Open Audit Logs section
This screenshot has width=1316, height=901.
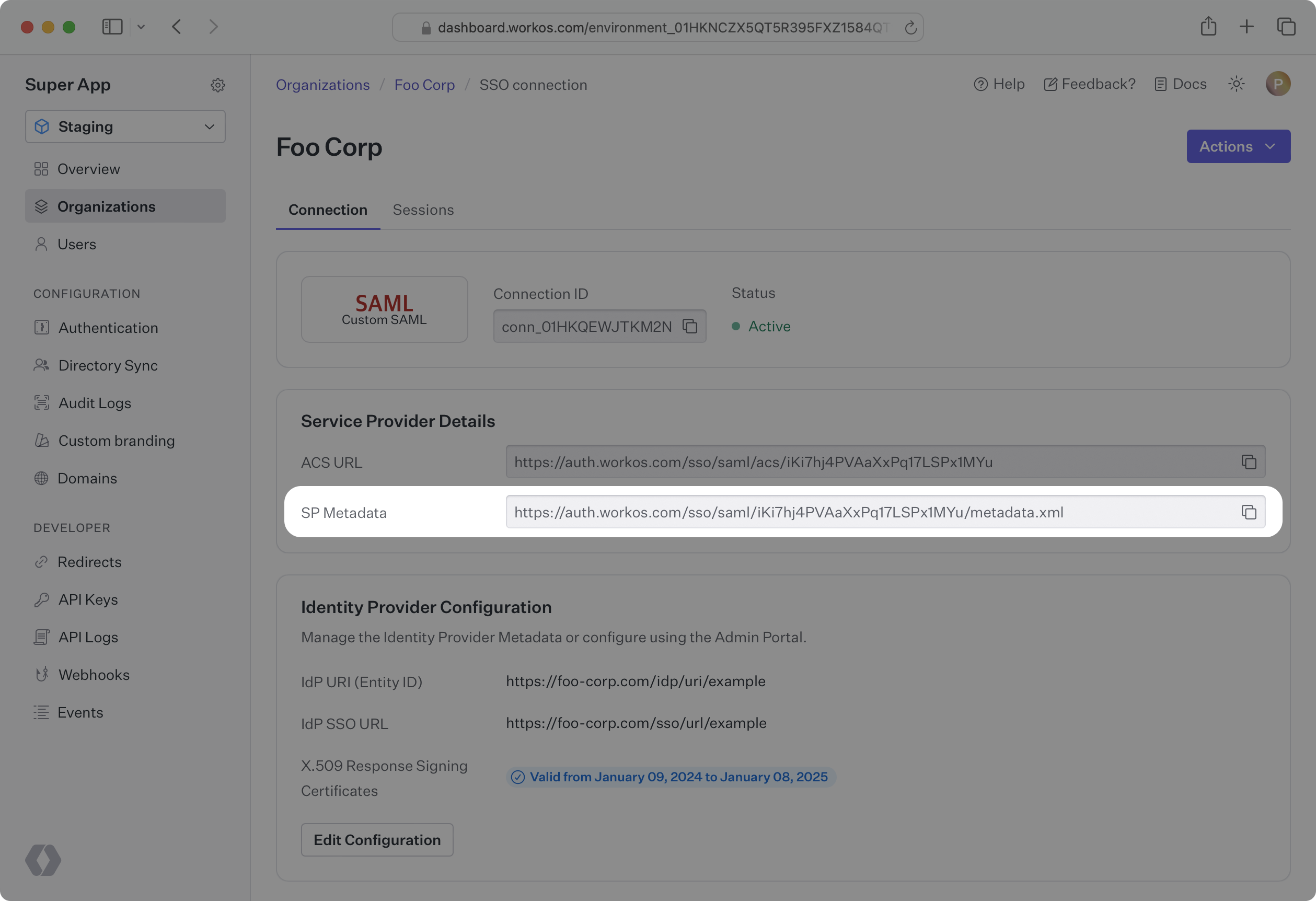pos(95,402)
